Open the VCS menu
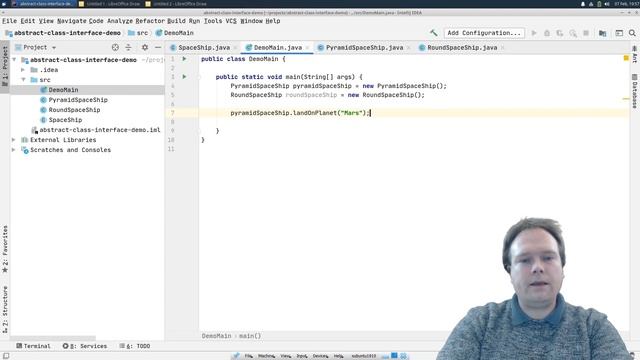This screenshot has height=360, width=640. click(231, 21)
